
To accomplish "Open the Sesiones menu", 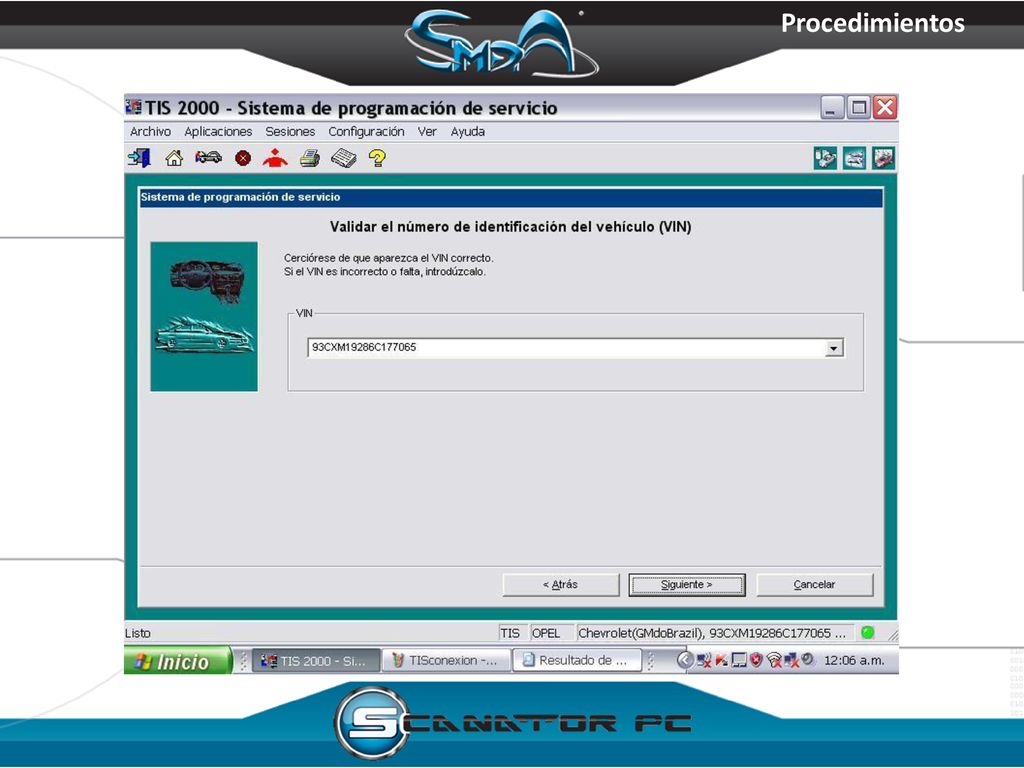I will (x=290, y=131).
